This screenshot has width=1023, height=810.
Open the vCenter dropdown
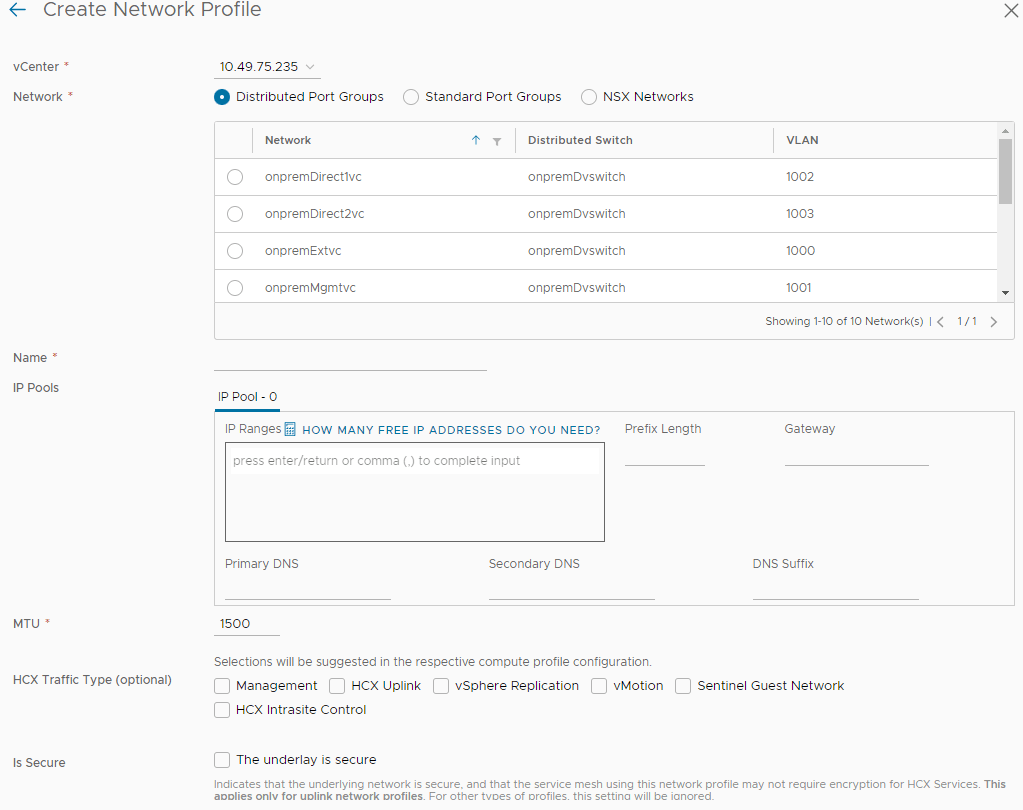267,67
